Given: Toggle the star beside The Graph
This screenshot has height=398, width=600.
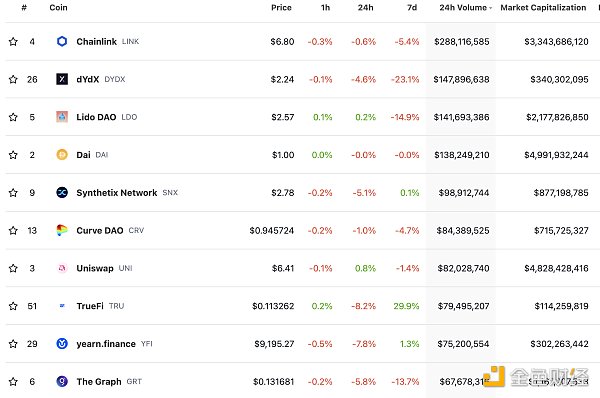Looking at the screenshot, I should pos(13,381).
